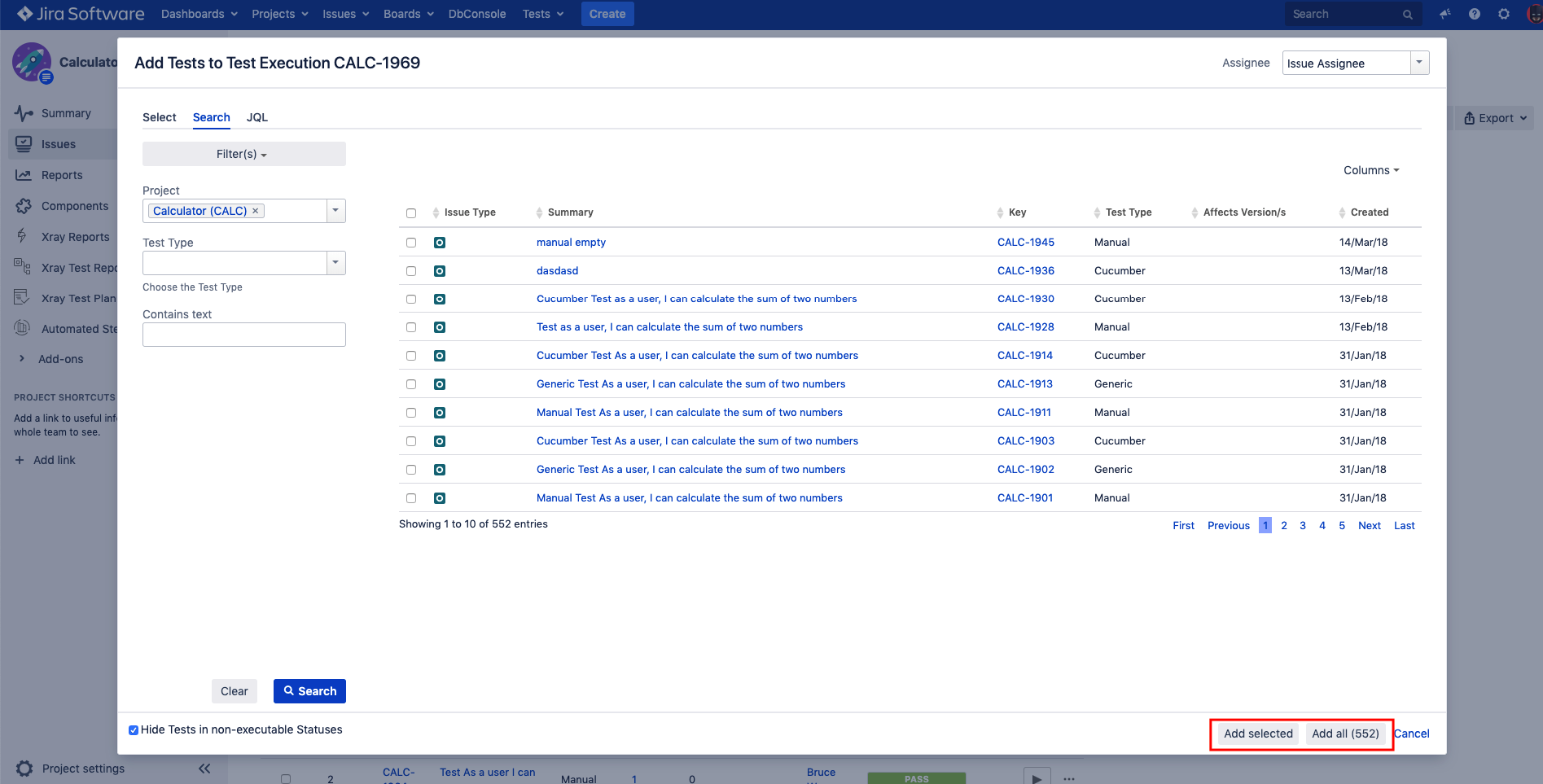The image size is (1543, 784).
Task: Open the help question mark icon
Action: (x=1475, y=14)
